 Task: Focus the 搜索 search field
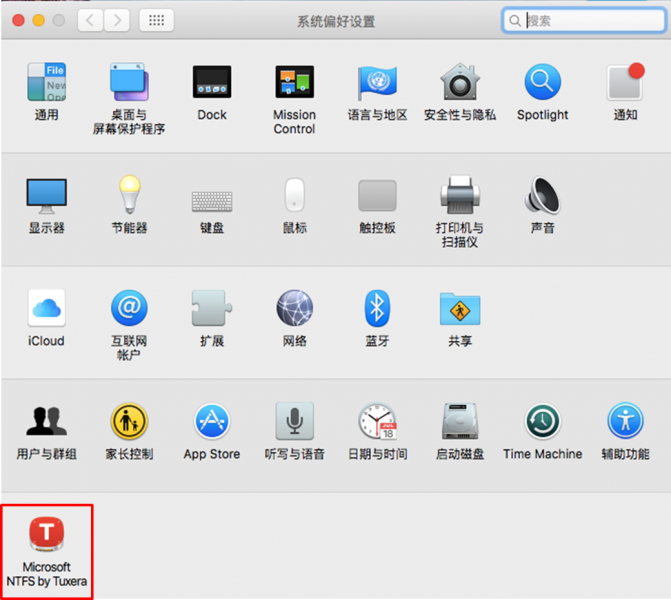coord(584,20)
